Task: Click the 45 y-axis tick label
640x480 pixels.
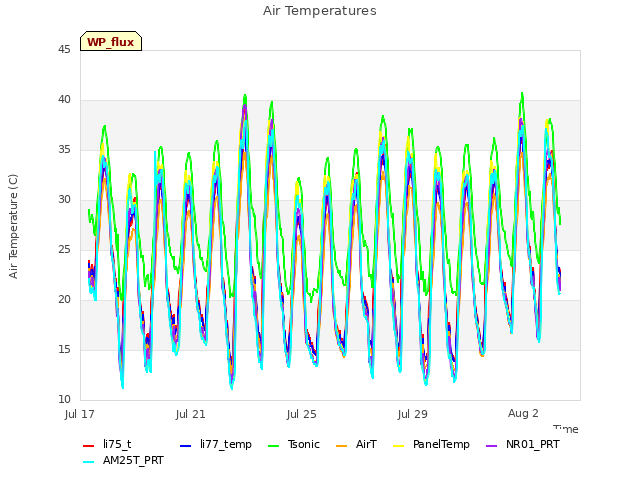Action: click(64, 50)
